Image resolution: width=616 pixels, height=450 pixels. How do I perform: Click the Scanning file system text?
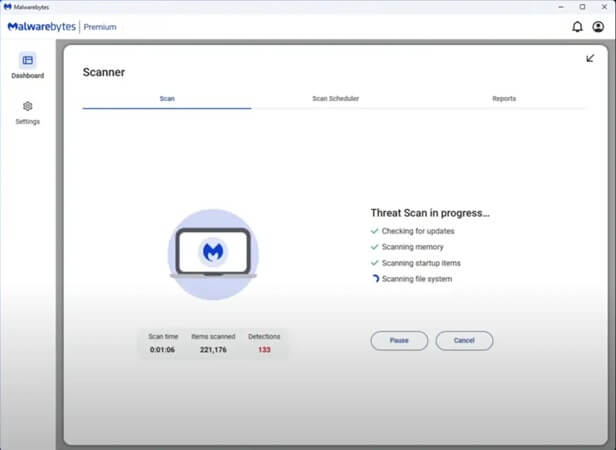tap(417, 279)
